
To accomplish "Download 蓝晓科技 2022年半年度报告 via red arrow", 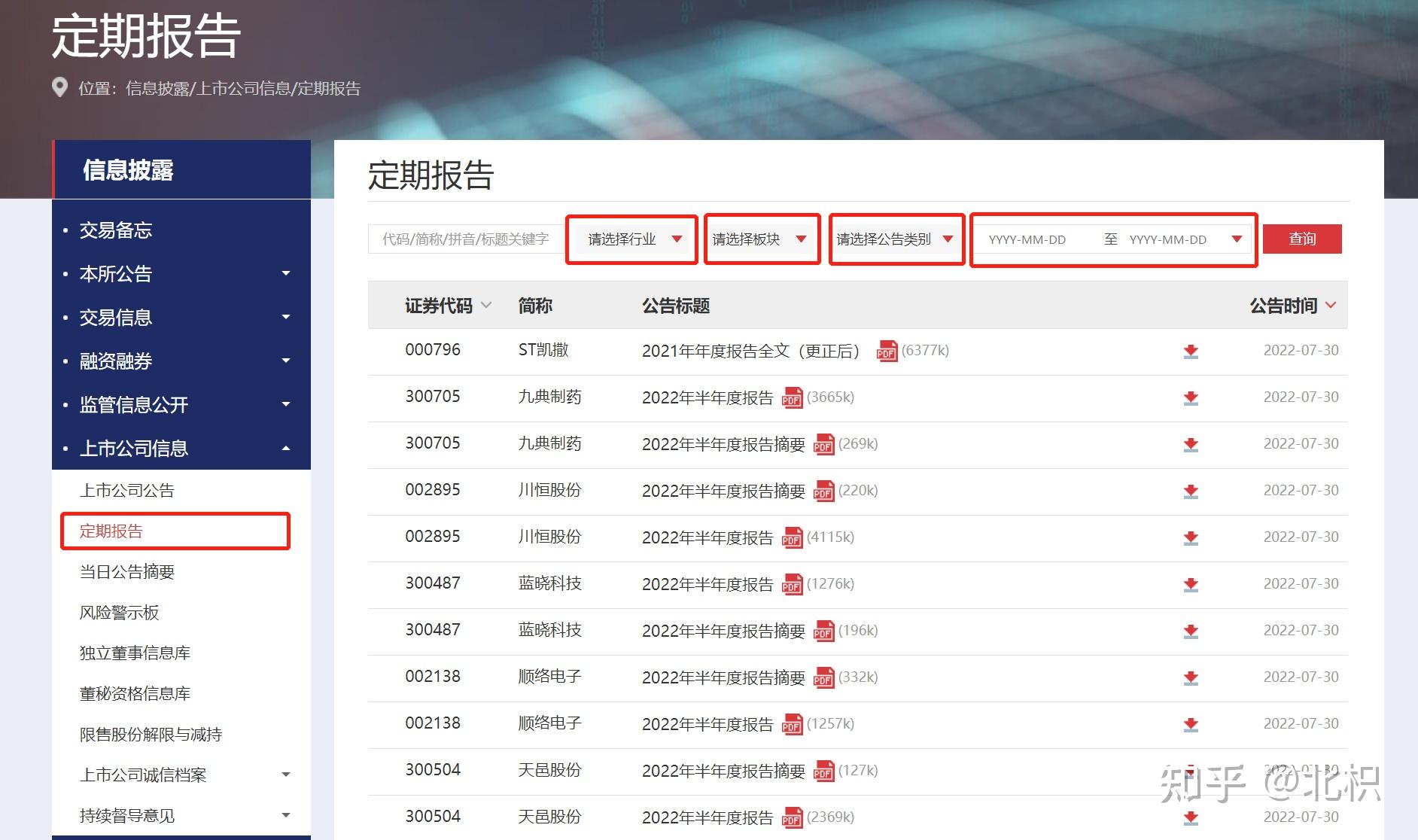I will tap(1191, 585).
